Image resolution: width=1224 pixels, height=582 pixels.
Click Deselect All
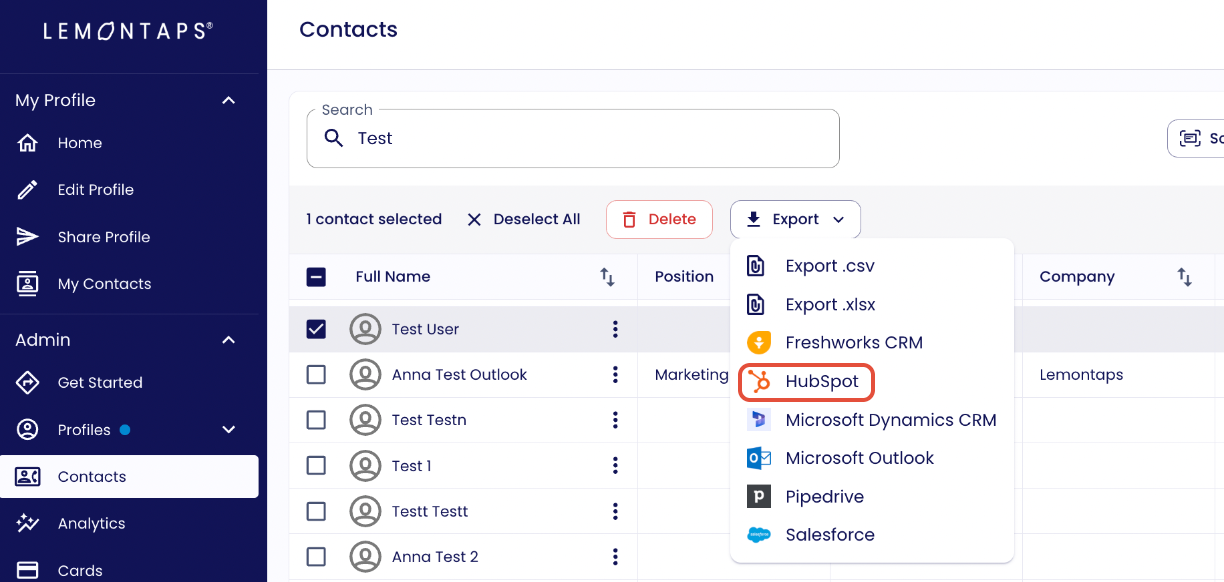pos(524,219)
